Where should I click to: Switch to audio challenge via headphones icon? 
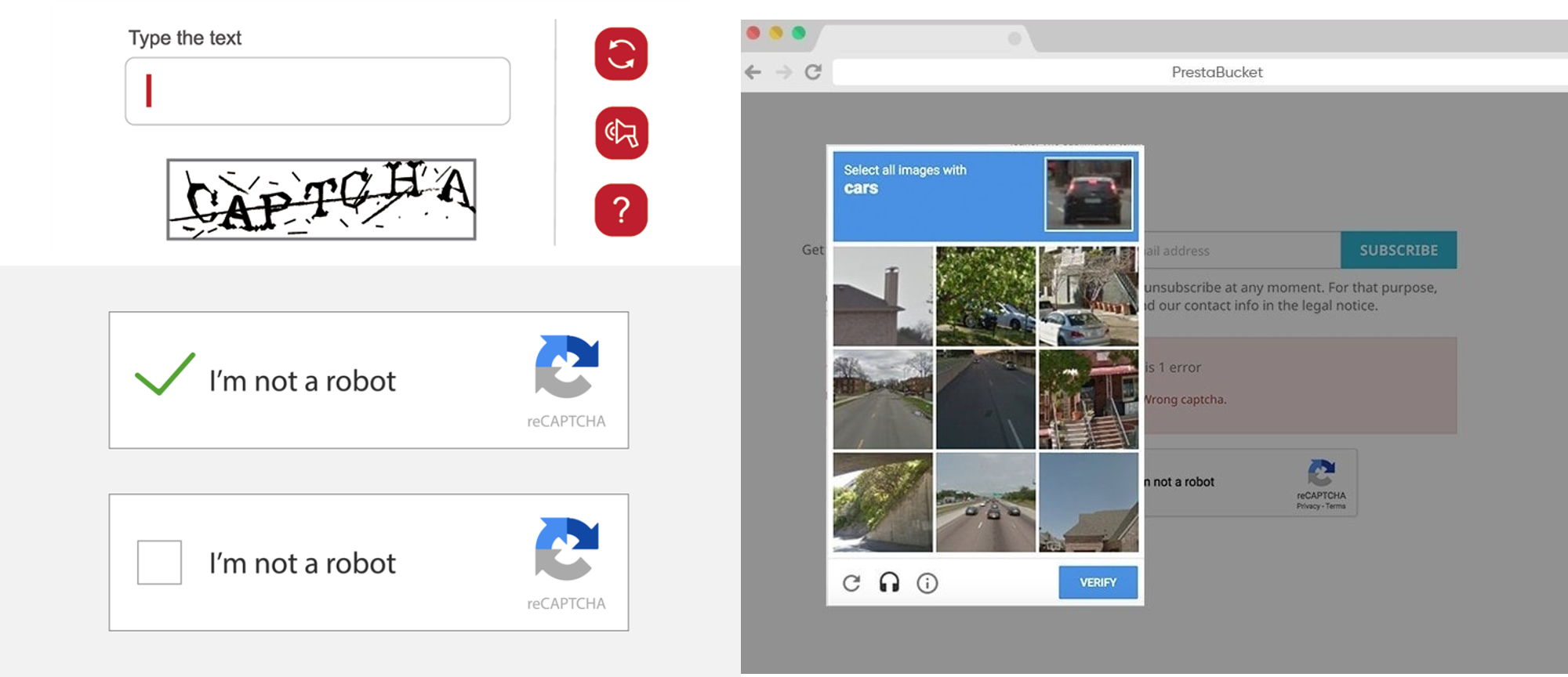[889, 583]
